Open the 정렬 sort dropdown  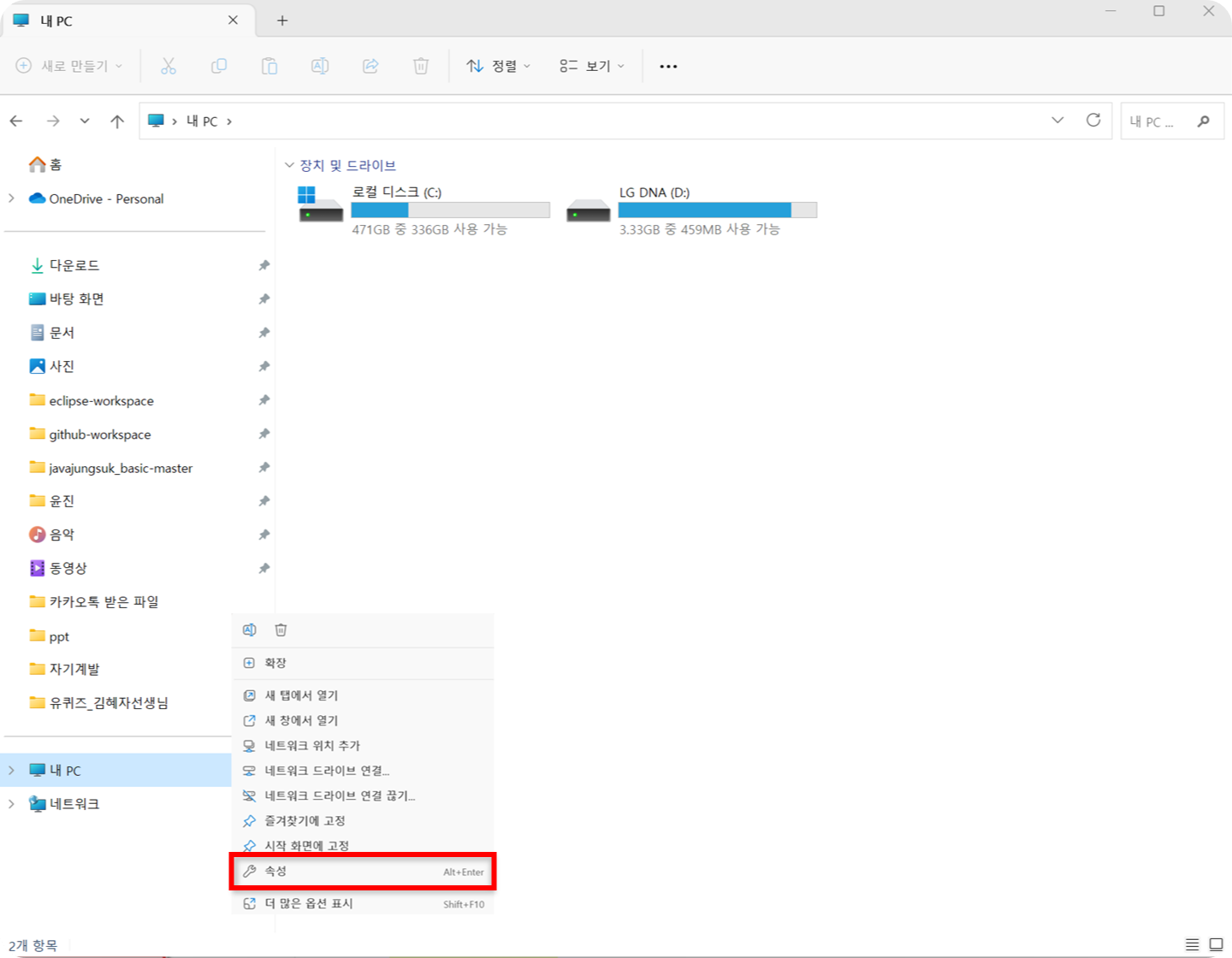[x=499, y=66]
